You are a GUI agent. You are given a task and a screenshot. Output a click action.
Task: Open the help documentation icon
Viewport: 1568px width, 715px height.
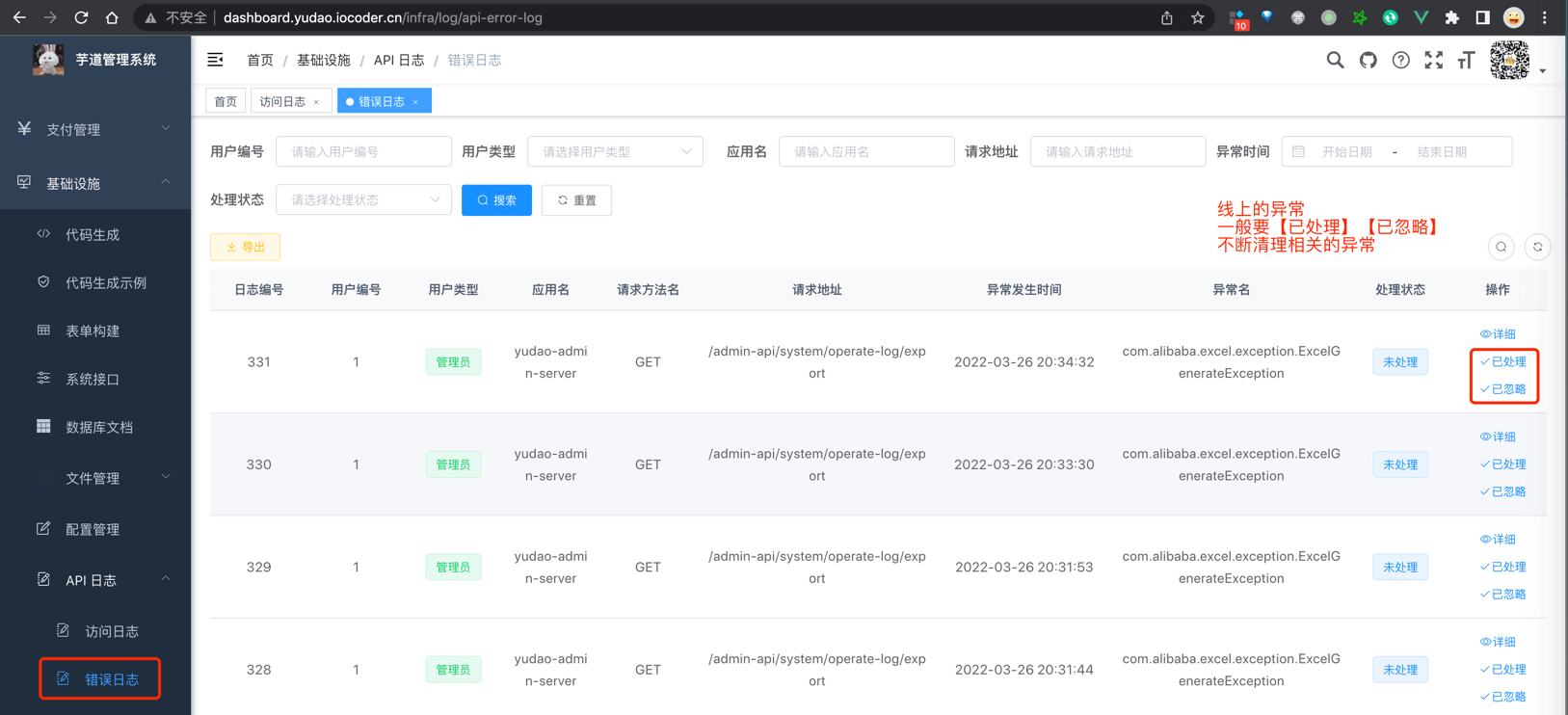[1400, 61]
